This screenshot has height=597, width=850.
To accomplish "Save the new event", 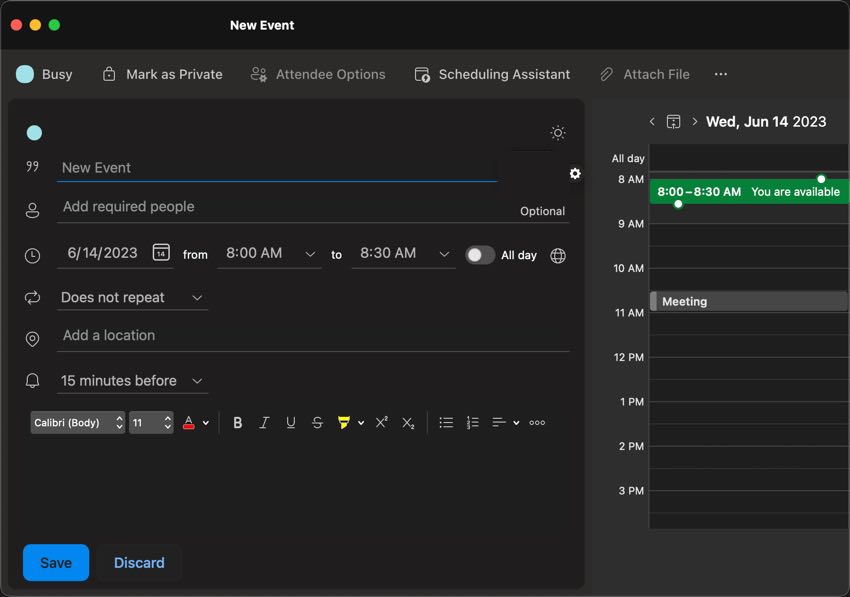I will 56,563.
